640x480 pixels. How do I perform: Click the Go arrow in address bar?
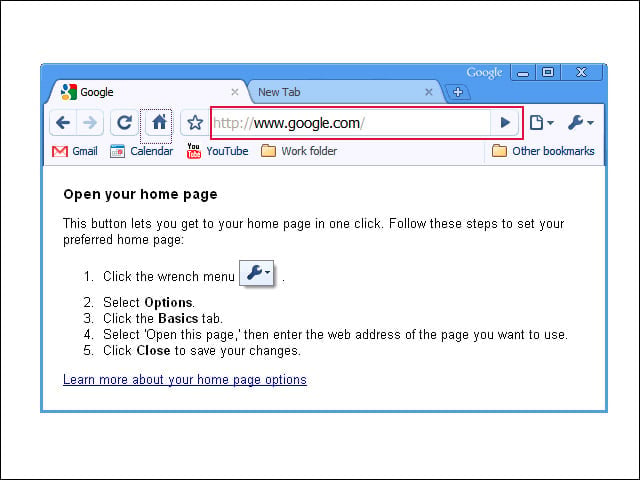505,122
